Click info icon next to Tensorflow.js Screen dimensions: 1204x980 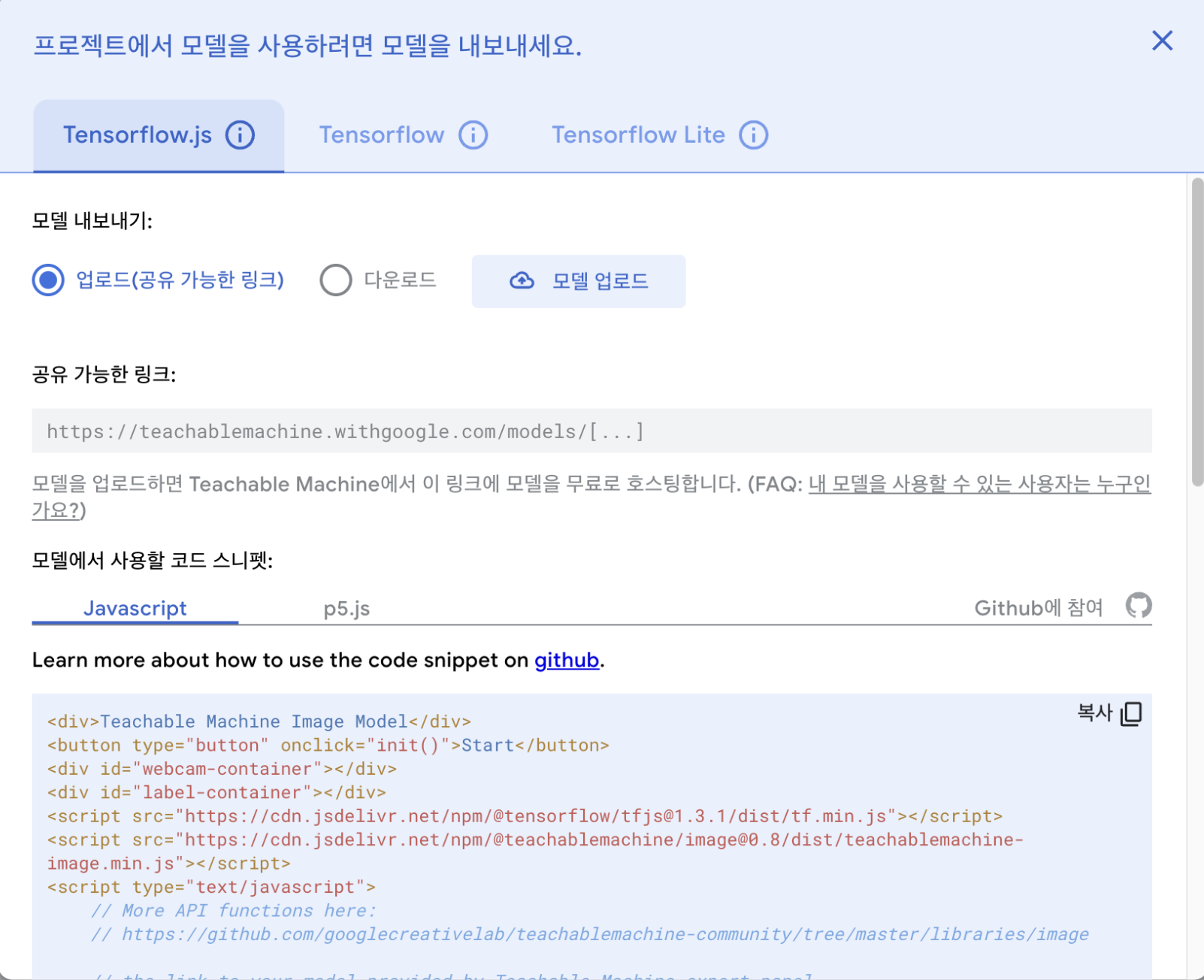(240, 135)
